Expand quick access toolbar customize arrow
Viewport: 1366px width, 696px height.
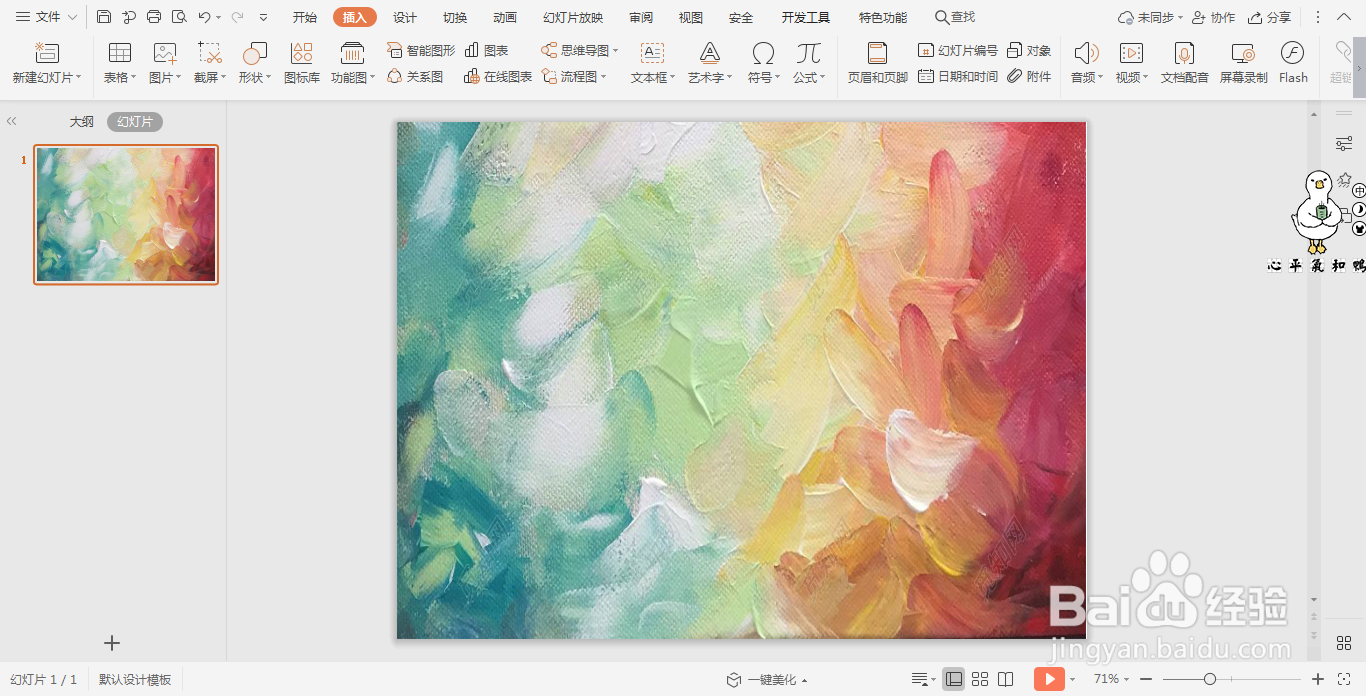coord(263,17)
